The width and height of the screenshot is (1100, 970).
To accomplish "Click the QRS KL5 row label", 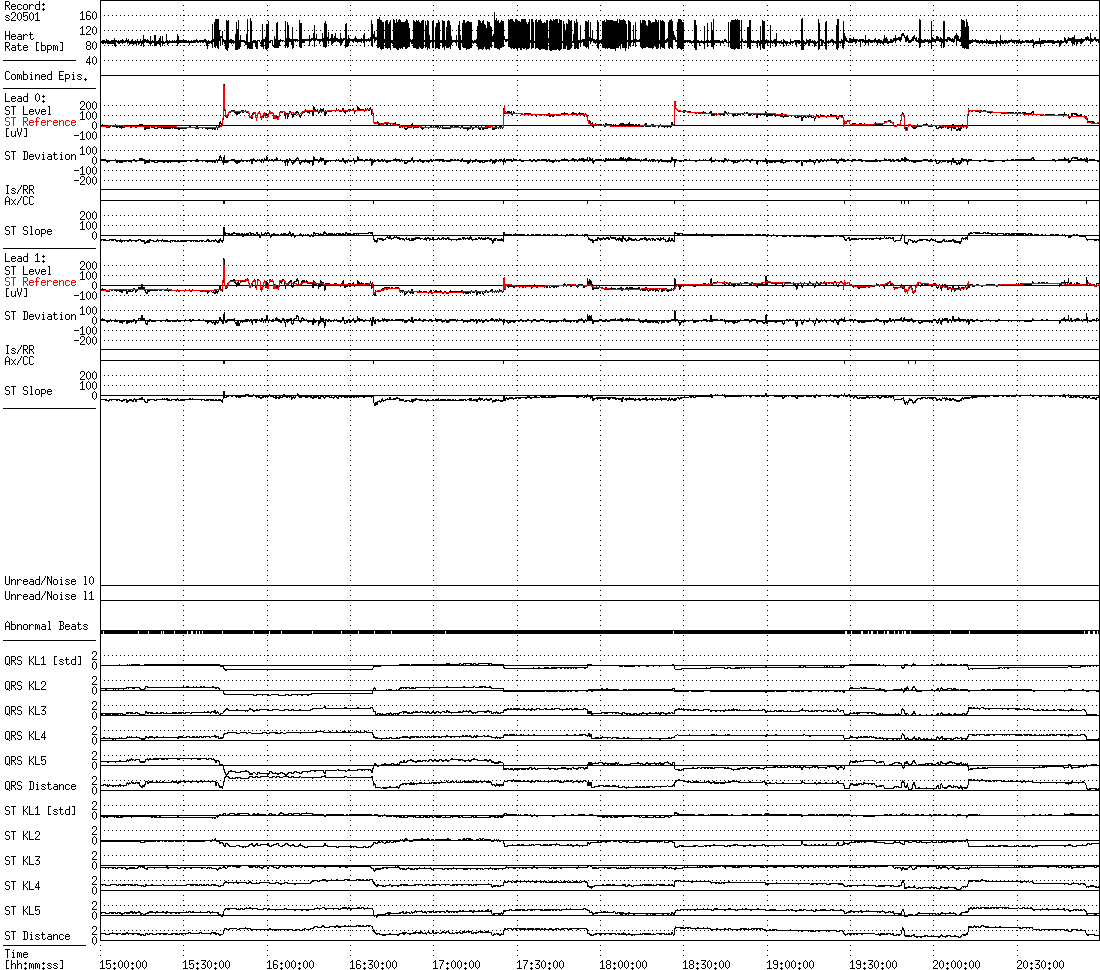I will [x=25, y=761].
